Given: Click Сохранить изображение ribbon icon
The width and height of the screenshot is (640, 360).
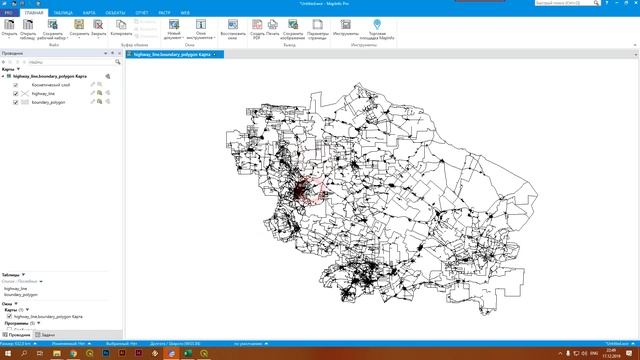Looking at the screenshot, I should [x=293, y=29].
